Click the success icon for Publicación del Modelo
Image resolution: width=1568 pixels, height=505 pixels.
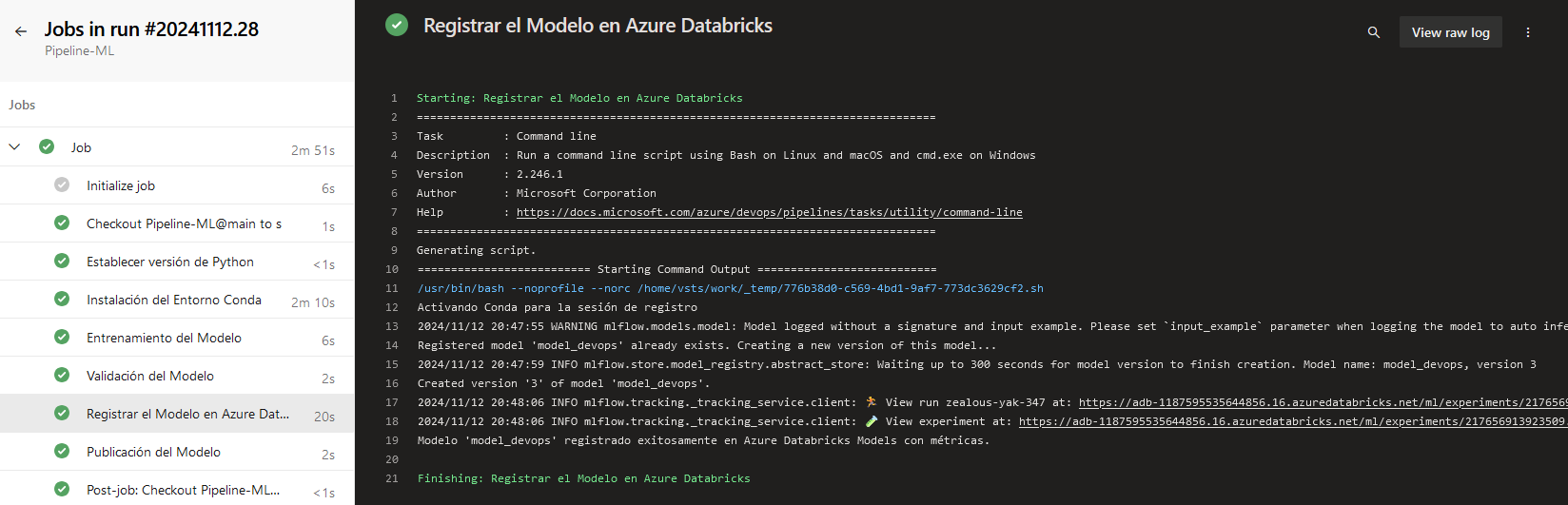point(62,452)
